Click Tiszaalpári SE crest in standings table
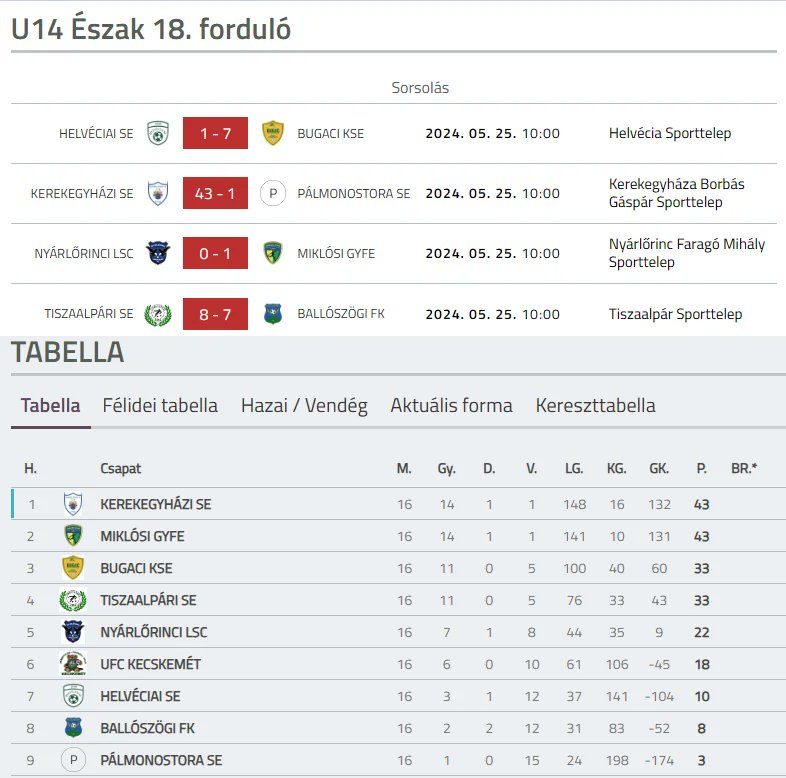The image size is (786, 778). pyautogui.click(x=73, y=600)
